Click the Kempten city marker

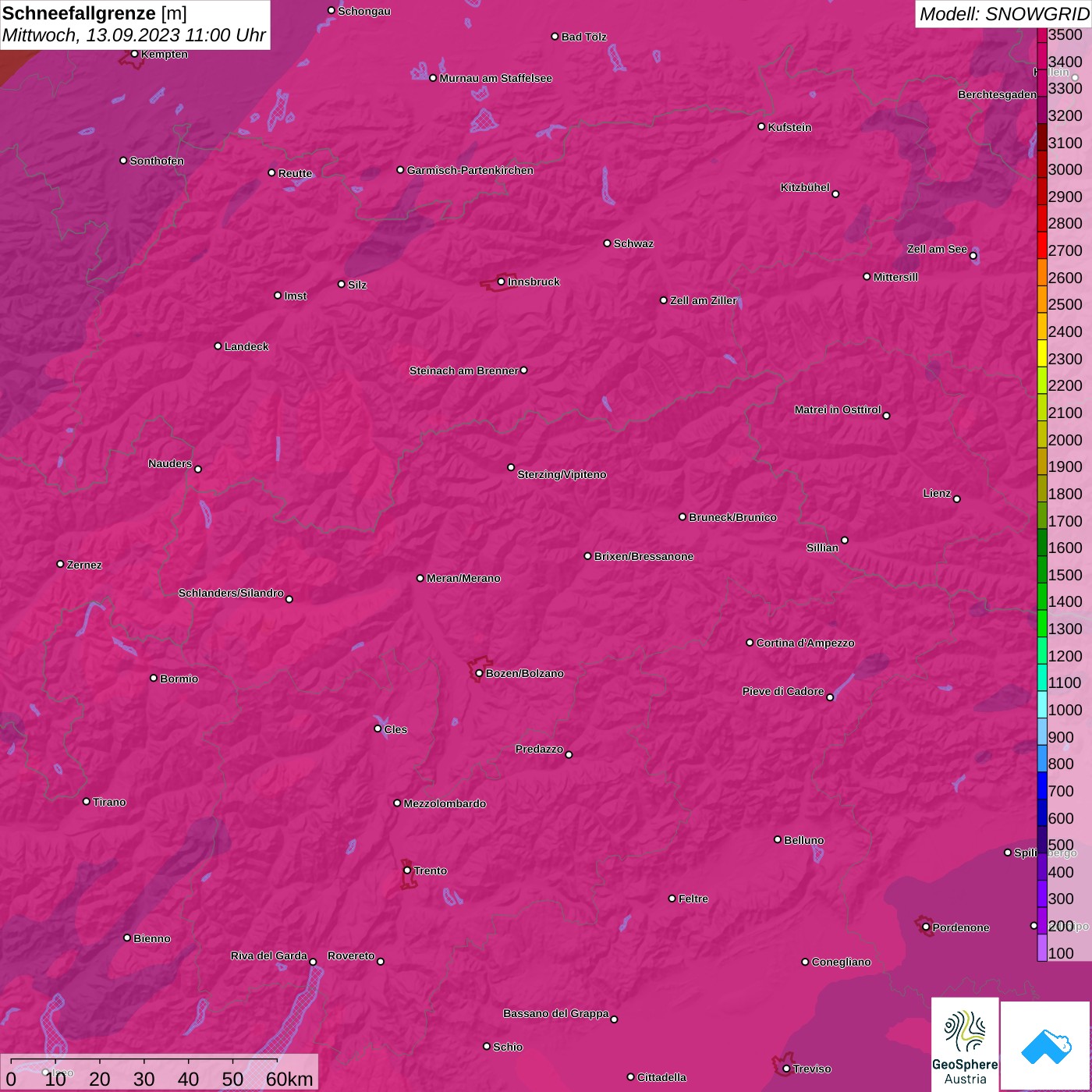[x=134, y=54]
